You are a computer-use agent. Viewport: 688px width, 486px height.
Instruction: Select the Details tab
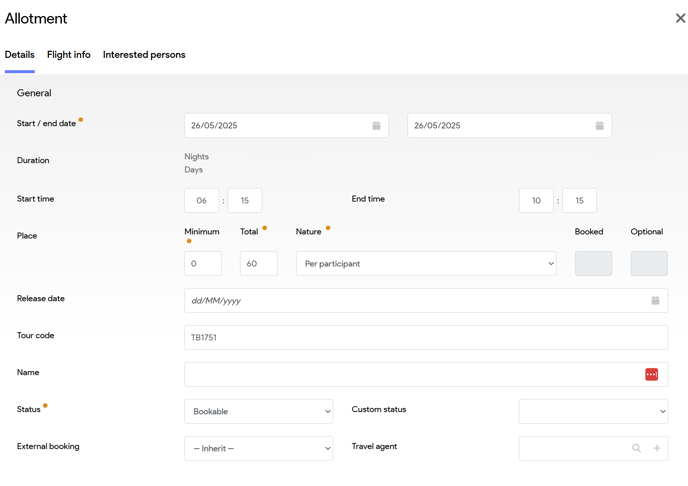[x=20, y=55]
